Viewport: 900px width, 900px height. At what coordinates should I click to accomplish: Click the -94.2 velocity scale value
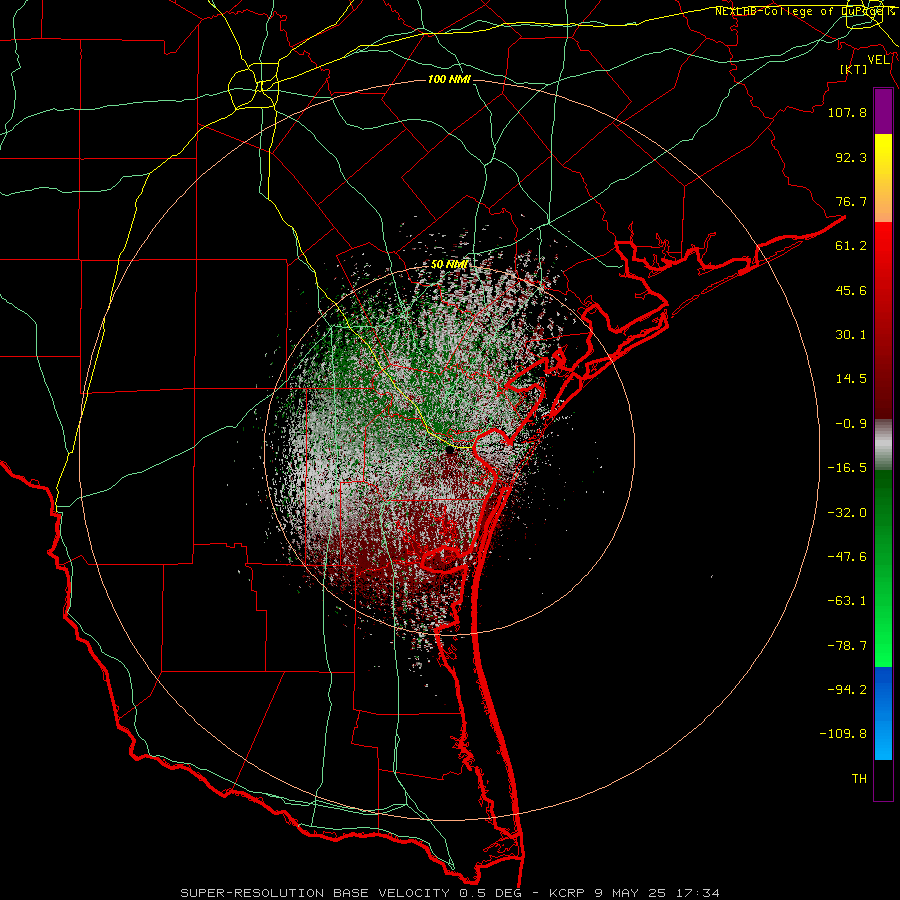pos(847,690)
